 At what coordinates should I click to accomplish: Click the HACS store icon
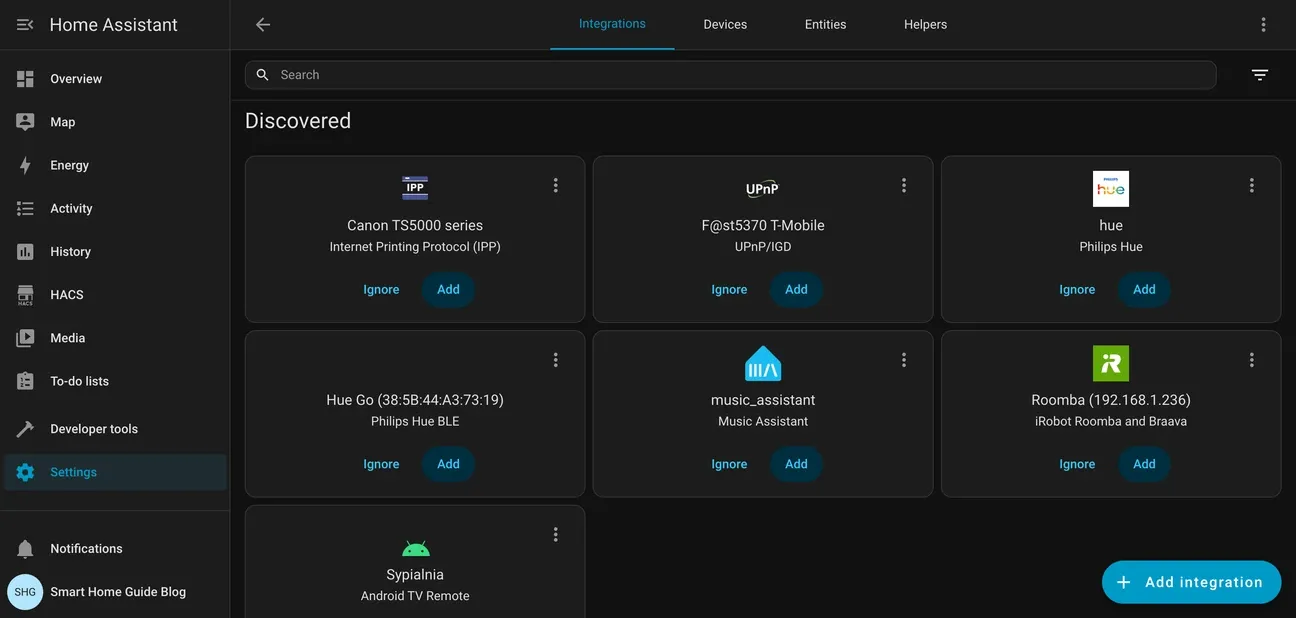click(x=25, y=295)
